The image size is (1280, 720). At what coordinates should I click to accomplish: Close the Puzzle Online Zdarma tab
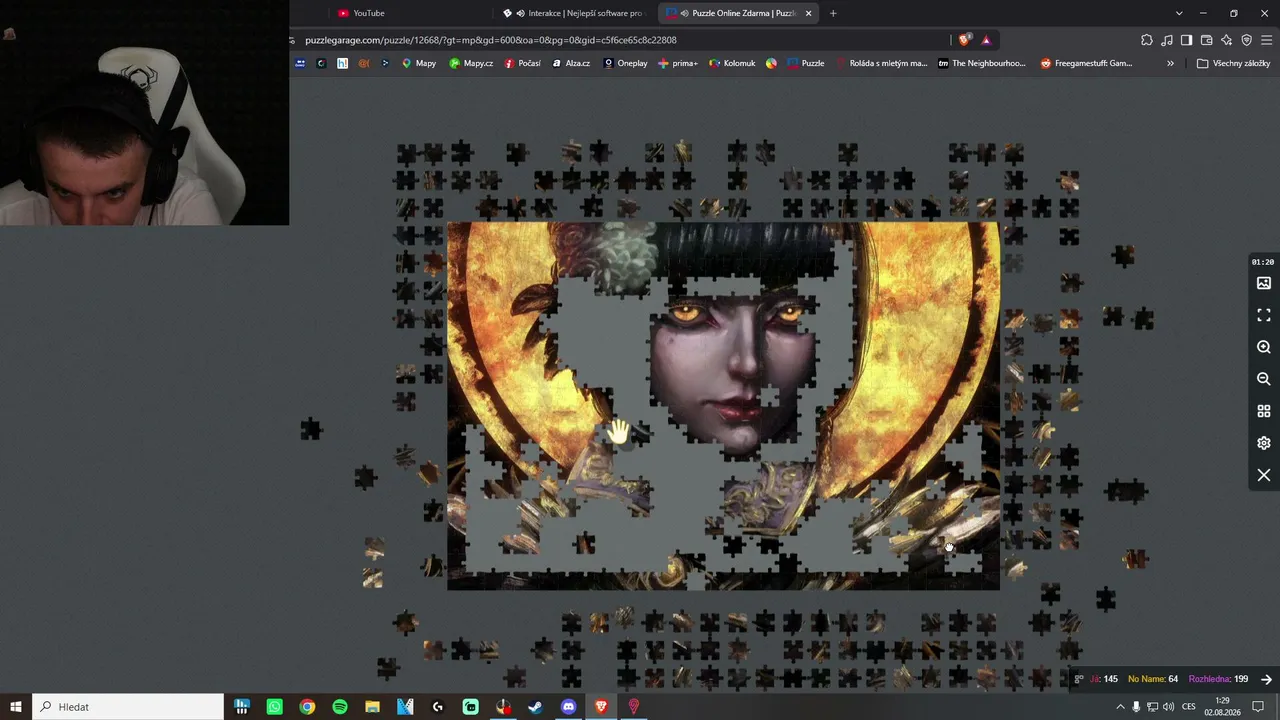click(808, 13)
